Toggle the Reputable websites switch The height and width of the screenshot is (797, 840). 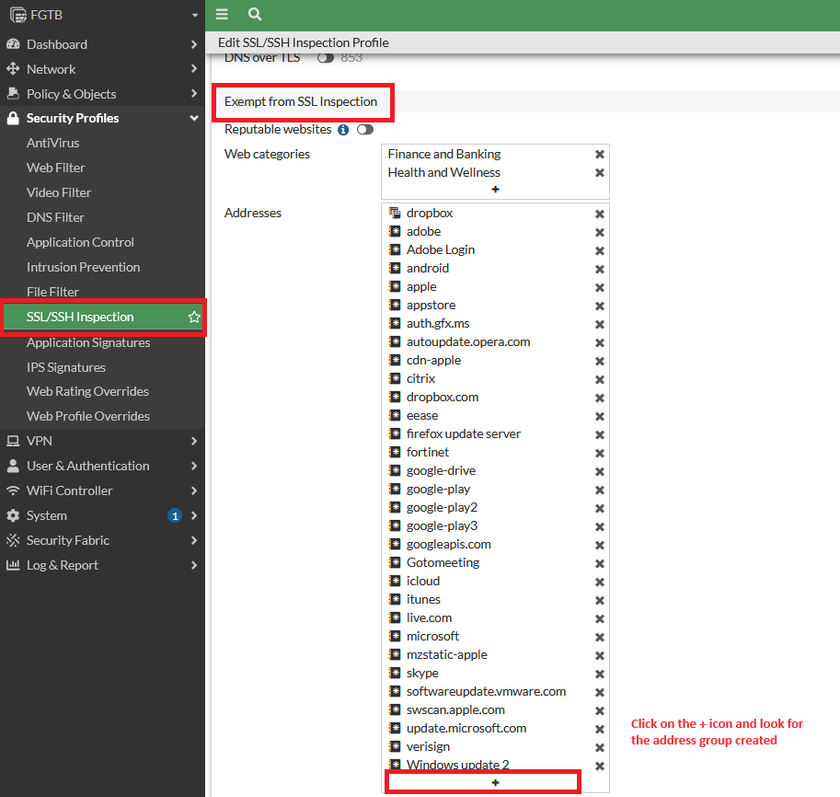(x=365, y=130)
